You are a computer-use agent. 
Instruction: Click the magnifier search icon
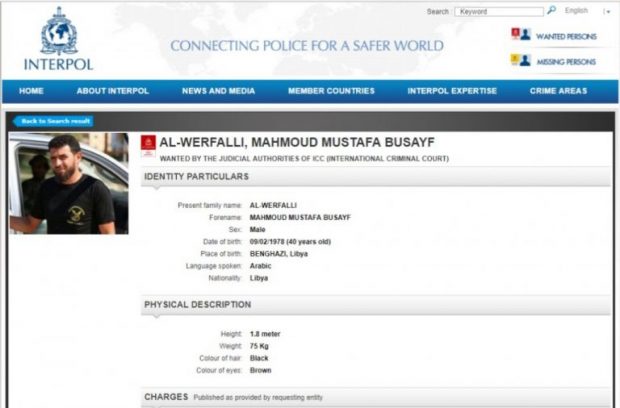551,10
